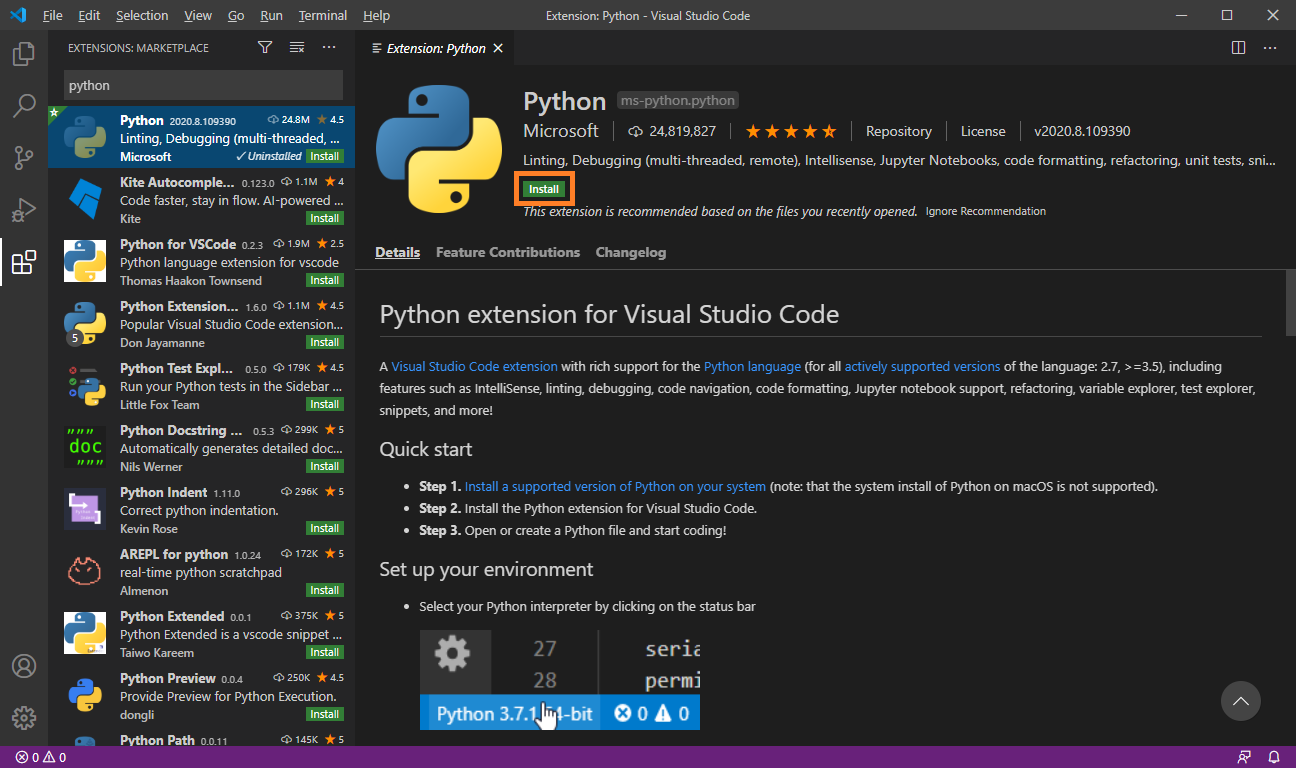
Task: Open Install a supported version of Python link
Action: point(616,486)
